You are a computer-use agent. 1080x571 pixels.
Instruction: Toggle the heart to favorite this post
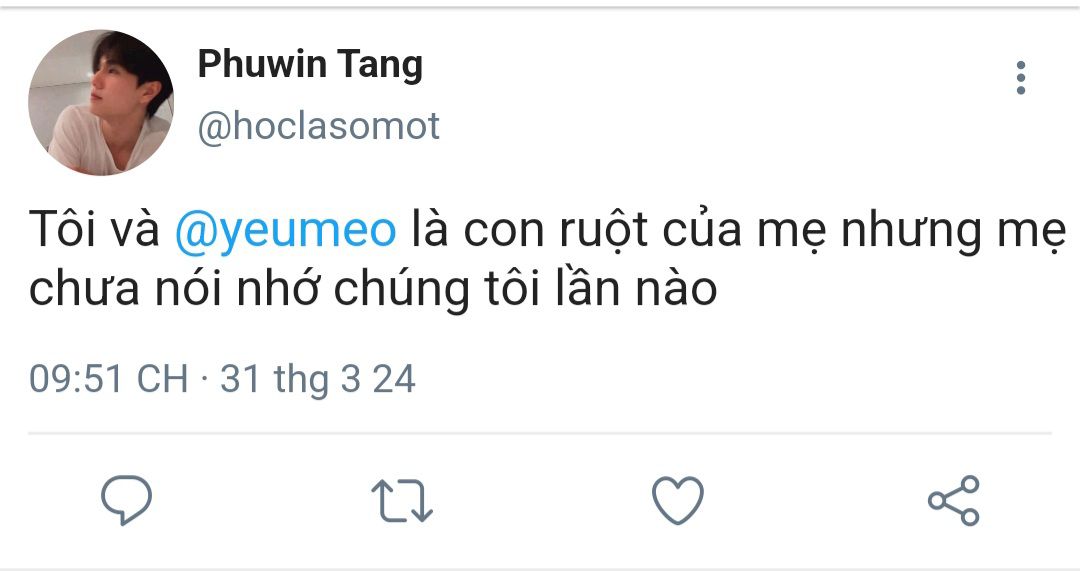pos(678,500)
